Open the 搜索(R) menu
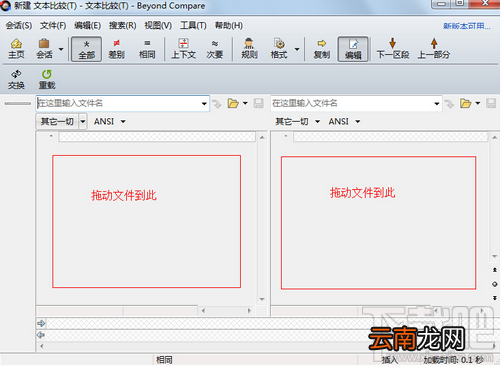 pos(122,25)
